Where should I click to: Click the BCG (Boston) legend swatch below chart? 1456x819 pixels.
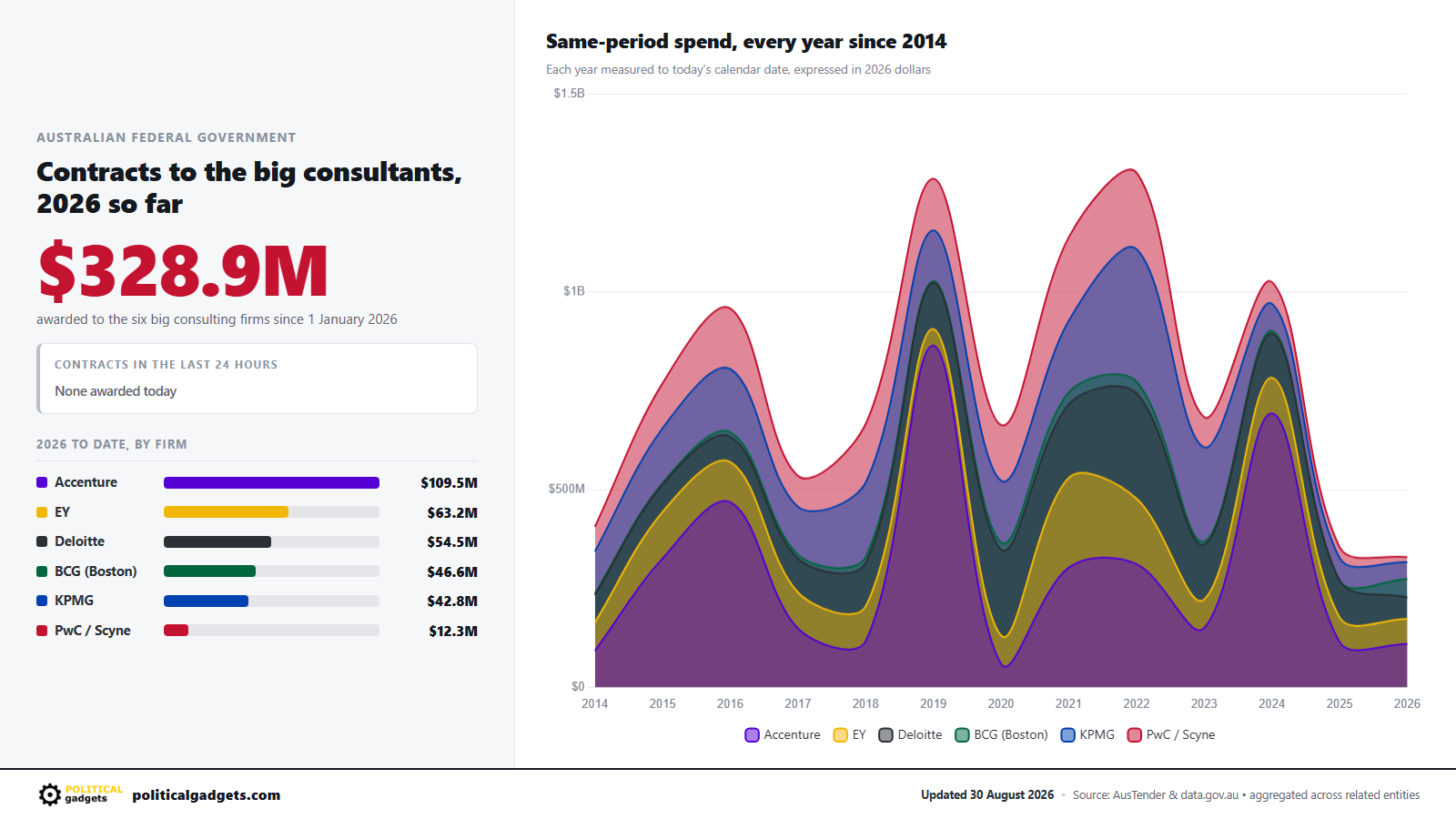pos(962,735)
